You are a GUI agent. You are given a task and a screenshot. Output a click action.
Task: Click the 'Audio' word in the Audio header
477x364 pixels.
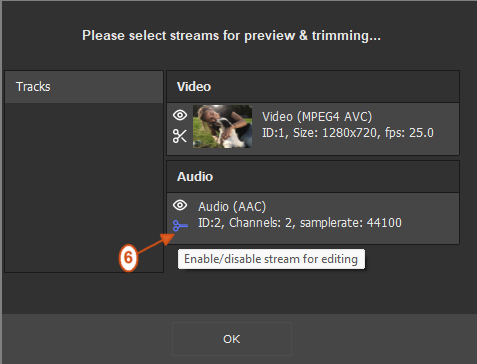pos(195,177)
